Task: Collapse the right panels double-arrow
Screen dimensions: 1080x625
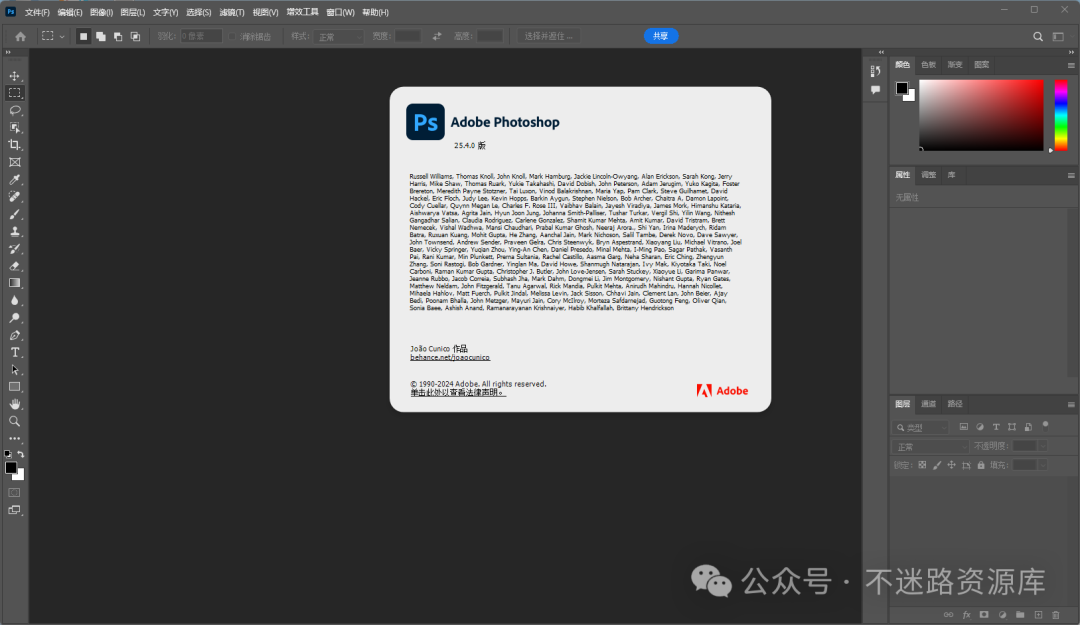Action: click(x=1071, y=52)
